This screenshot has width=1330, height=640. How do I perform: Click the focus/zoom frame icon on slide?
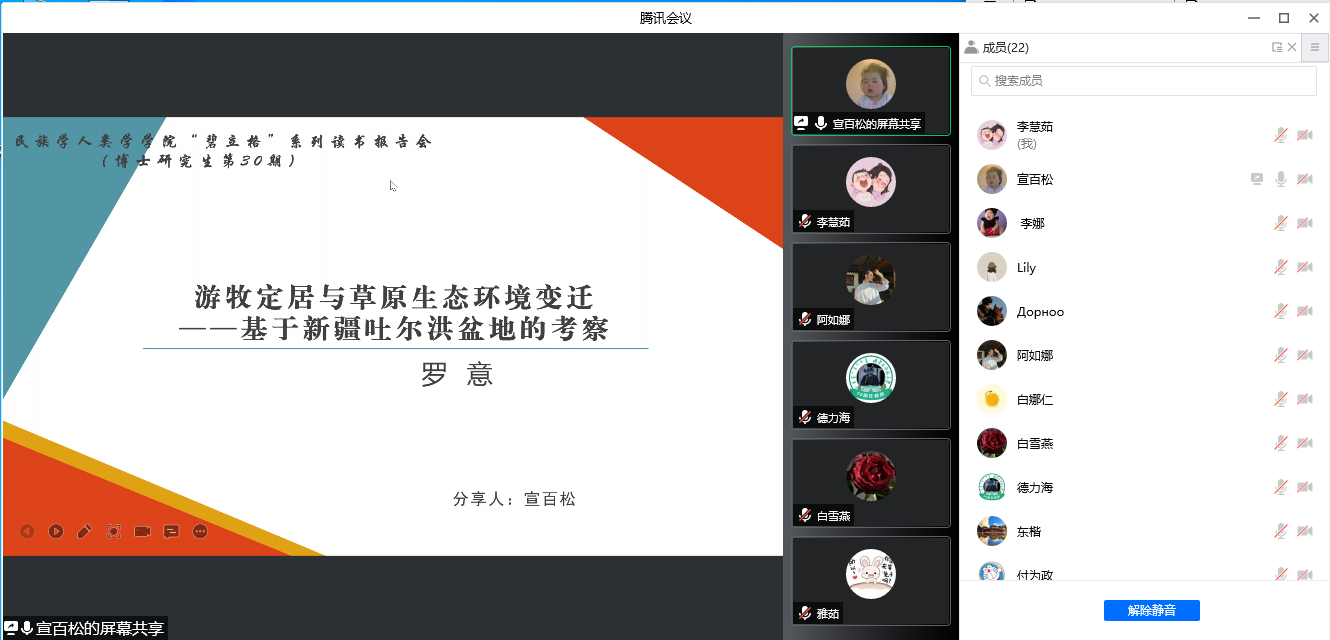(113, 531)
